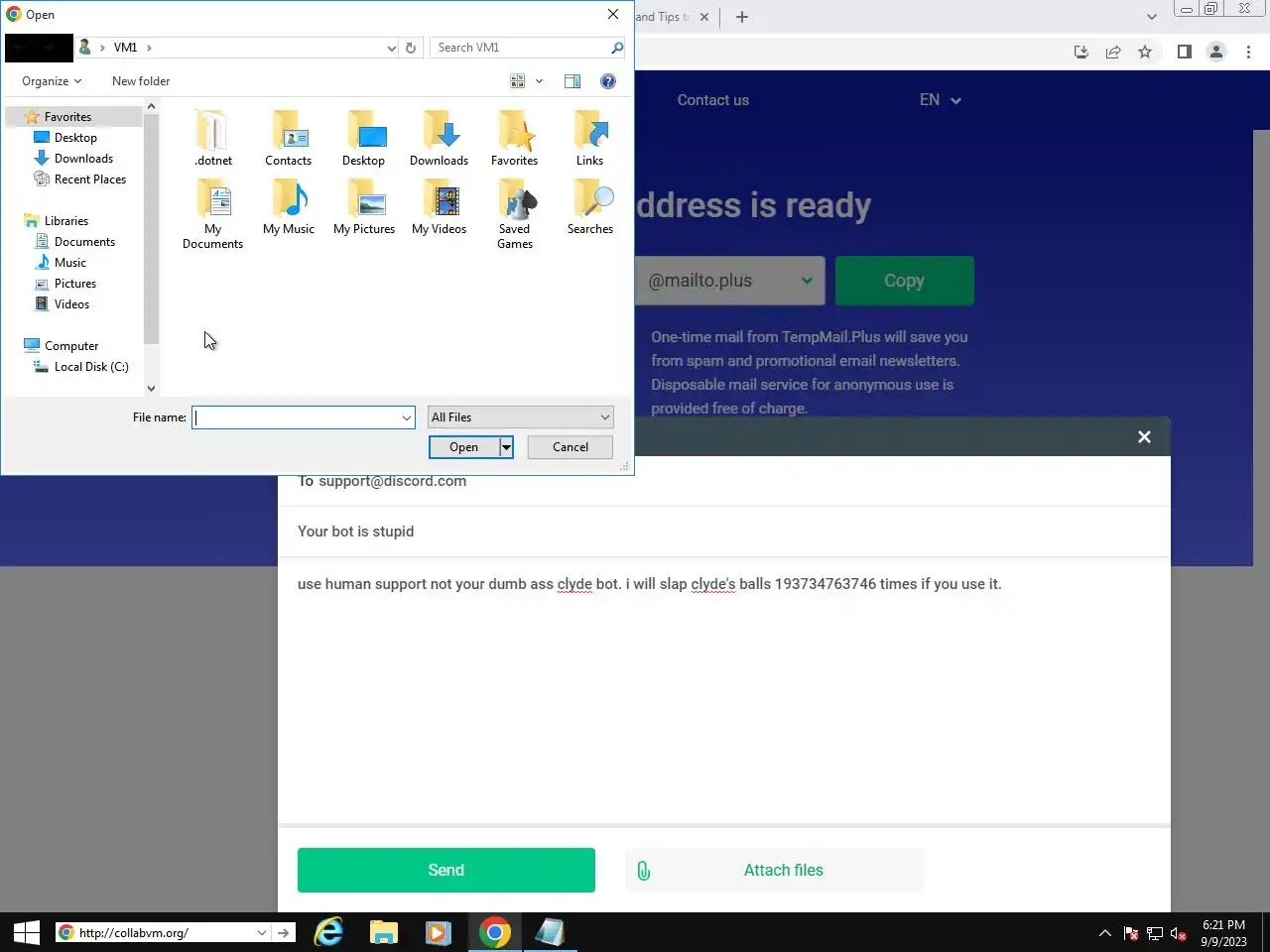Open the Contacts folder

point(289,138)
